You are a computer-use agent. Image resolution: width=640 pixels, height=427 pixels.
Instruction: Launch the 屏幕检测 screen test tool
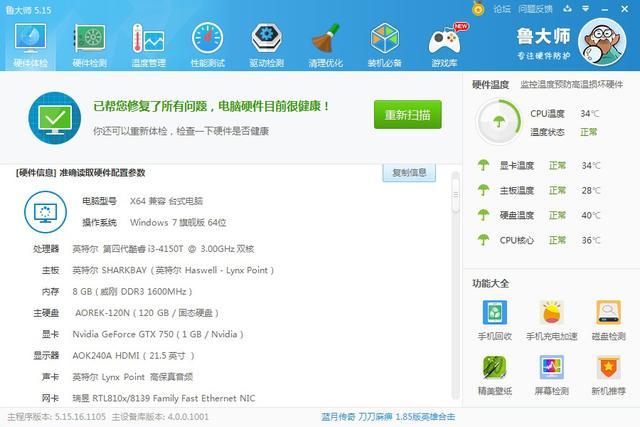[551, 374]
